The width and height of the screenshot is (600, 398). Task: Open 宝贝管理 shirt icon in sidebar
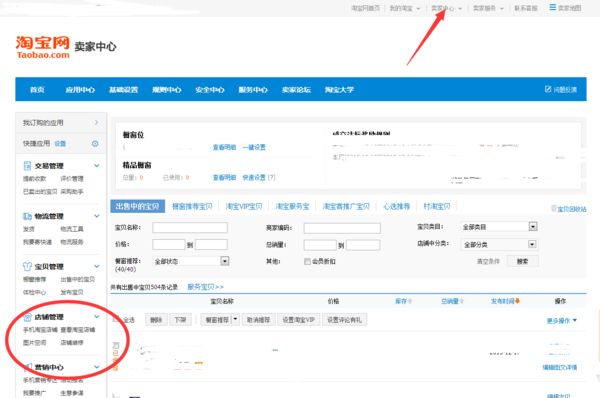(x=27, y=266)
